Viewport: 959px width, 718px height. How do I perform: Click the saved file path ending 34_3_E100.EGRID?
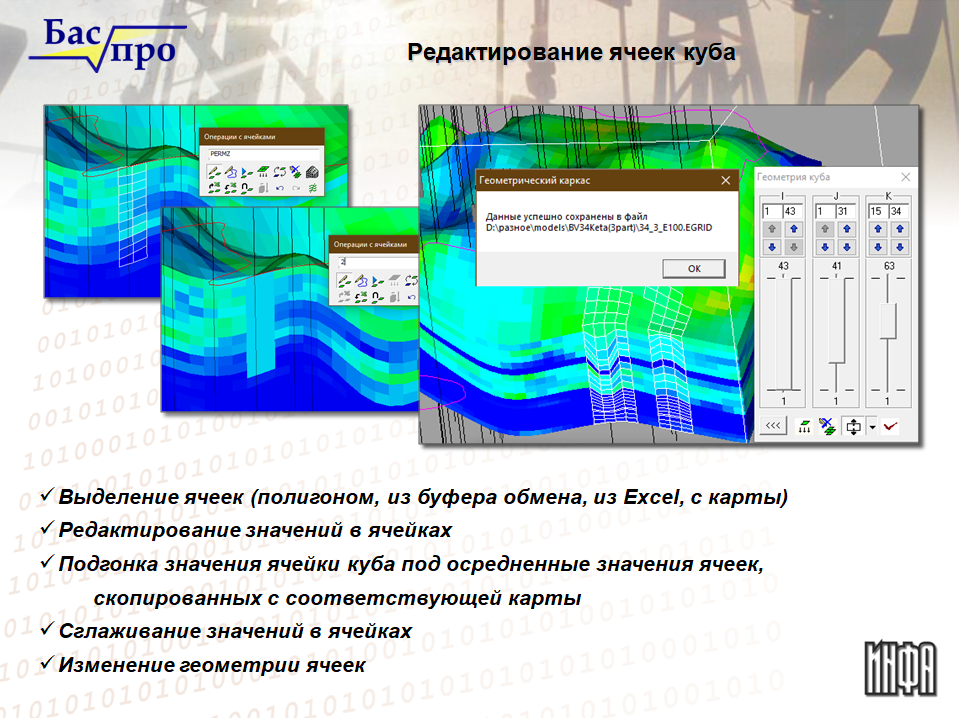[x=599, y=228]
